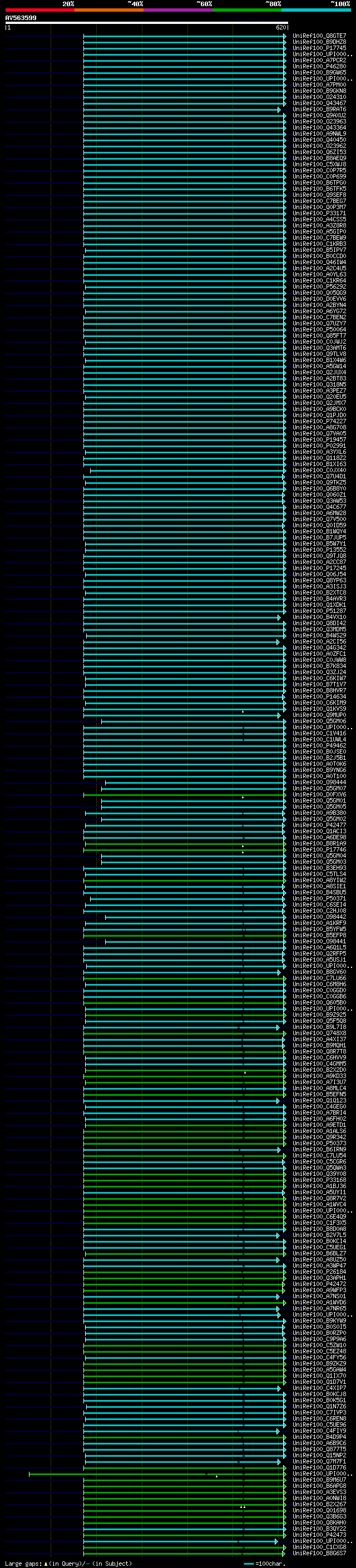The width and height of the screenshot is (356, 1568).
Task: Select hit label UniRef100_P49462
Action: pos(319,746)
